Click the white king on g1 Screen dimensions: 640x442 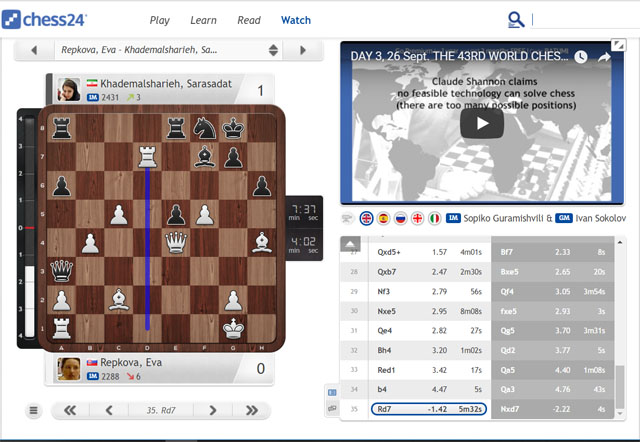coord(233,328)
